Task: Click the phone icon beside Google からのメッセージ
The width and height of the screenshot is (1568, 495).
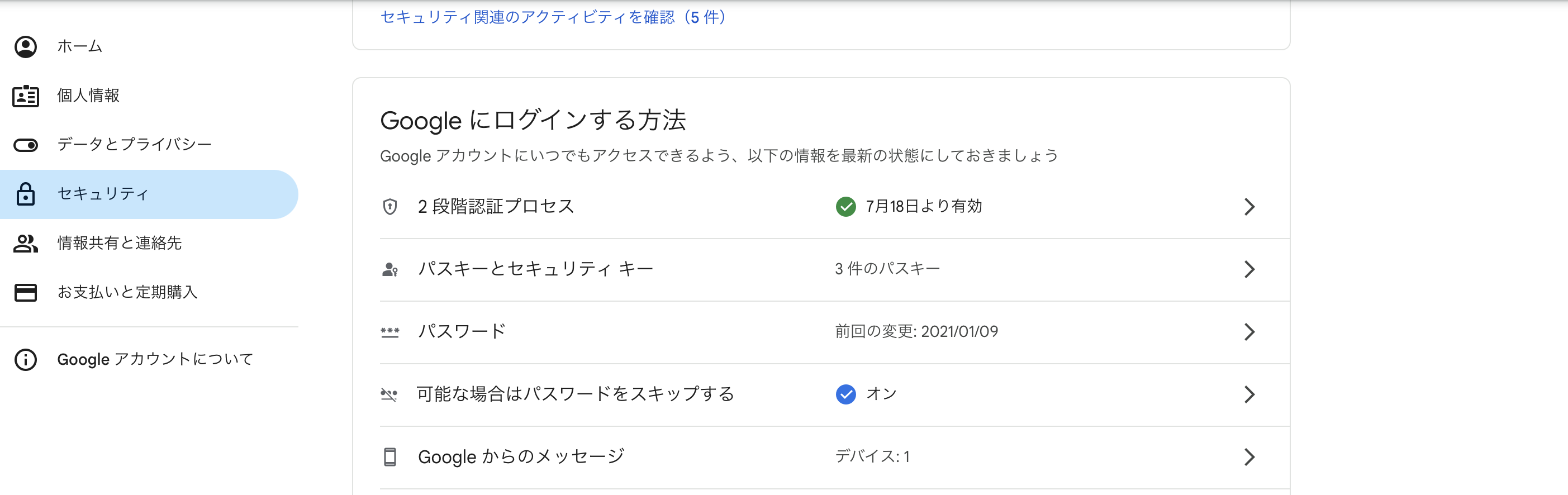Action: click(x=390, y=456)
